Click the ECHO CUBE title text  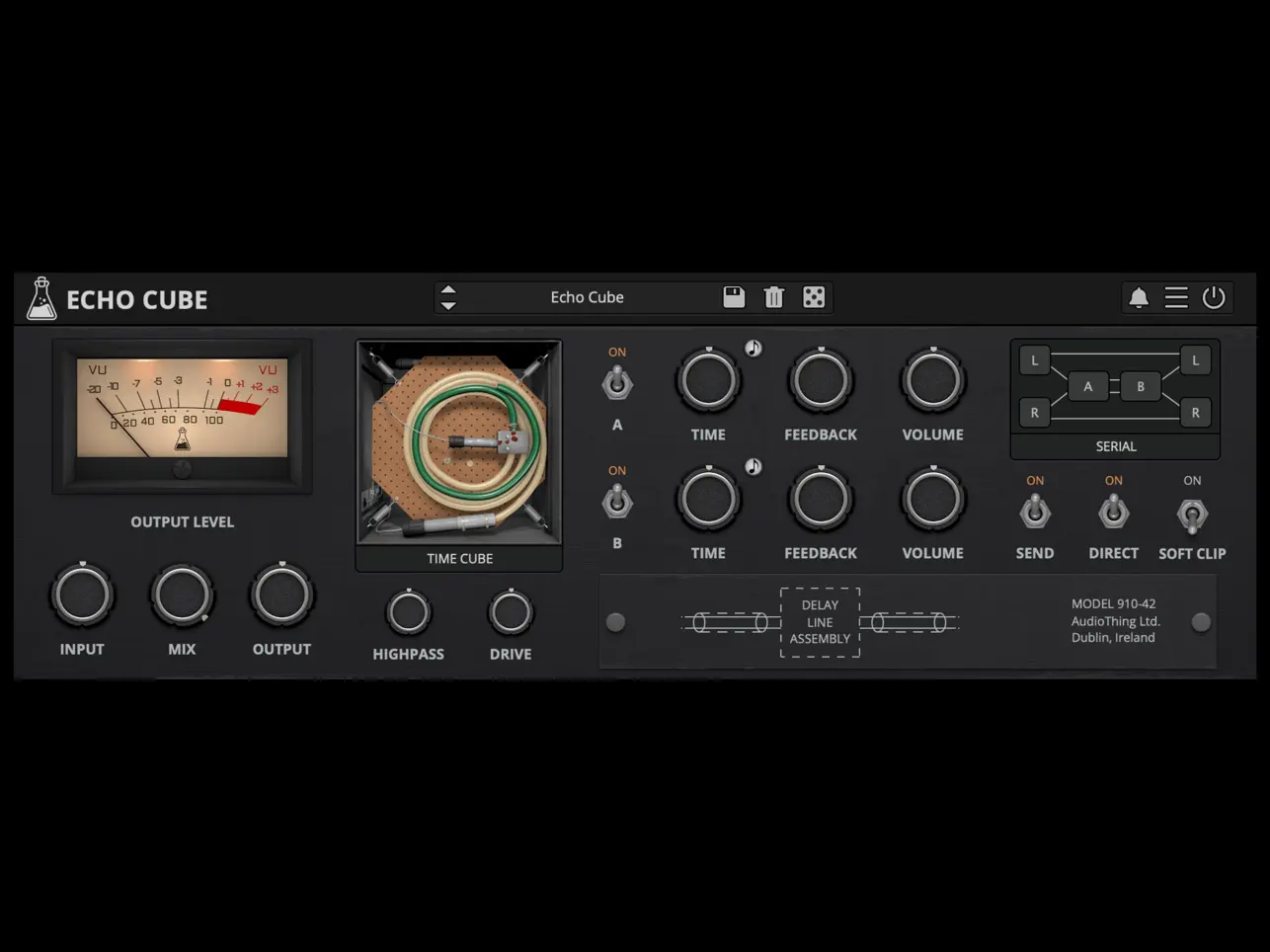[x=137, y=300]
